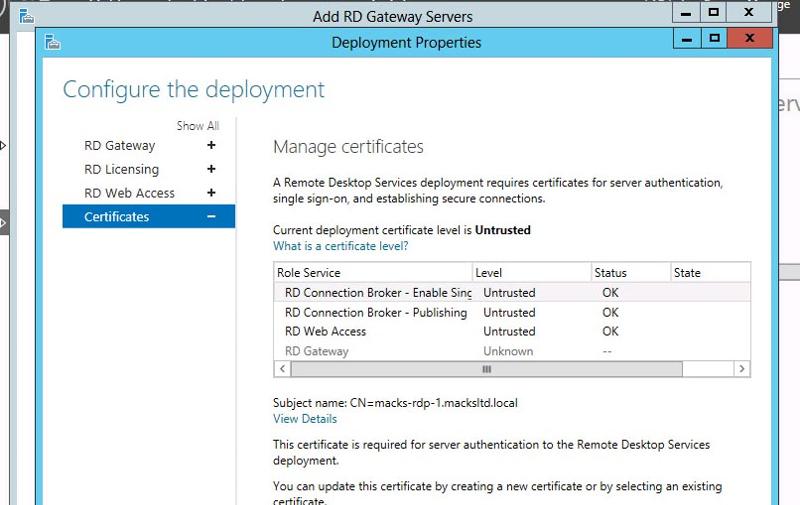Click the Add RD Gateway Servers window icon
The width and height of the screenshot is (800, 505).
point(26,16)
